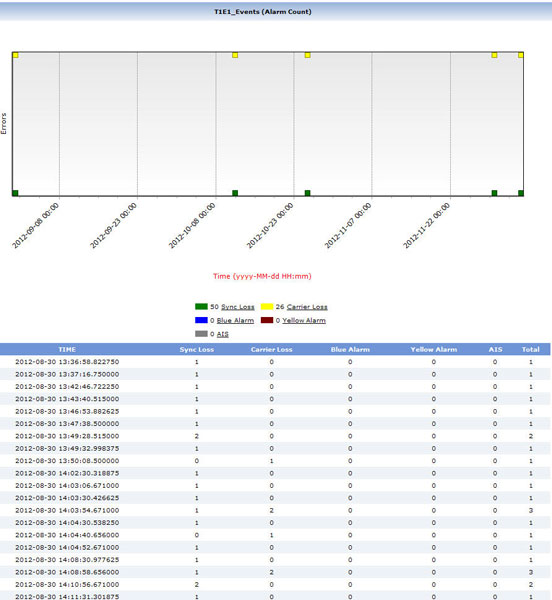Select row 2012-08-30 13:36:58.822750
Screen dimensions: 552x600
tap(275, 362)
